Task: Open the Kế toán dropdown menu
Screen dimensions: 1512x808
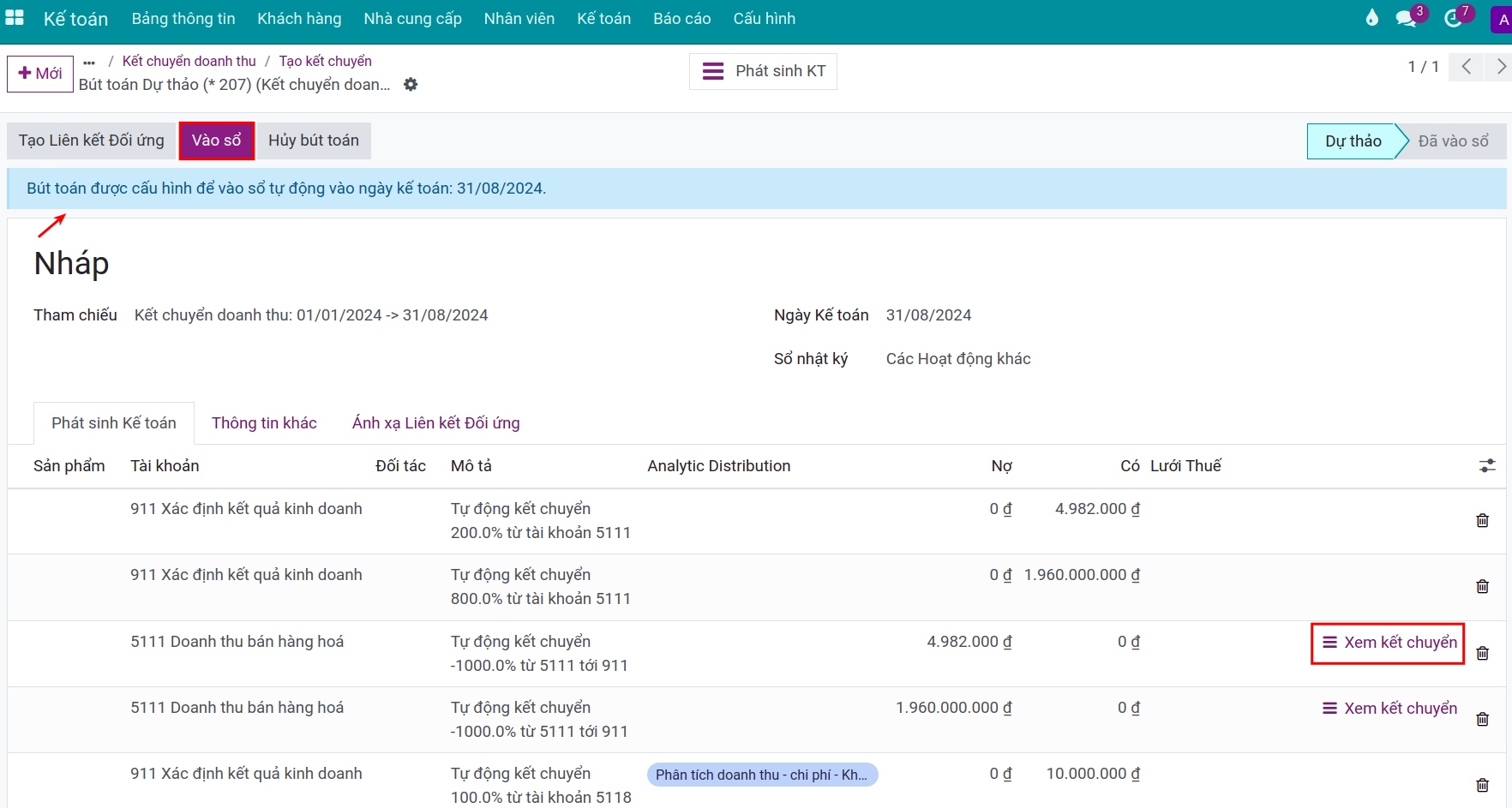Action: [603, 18]
